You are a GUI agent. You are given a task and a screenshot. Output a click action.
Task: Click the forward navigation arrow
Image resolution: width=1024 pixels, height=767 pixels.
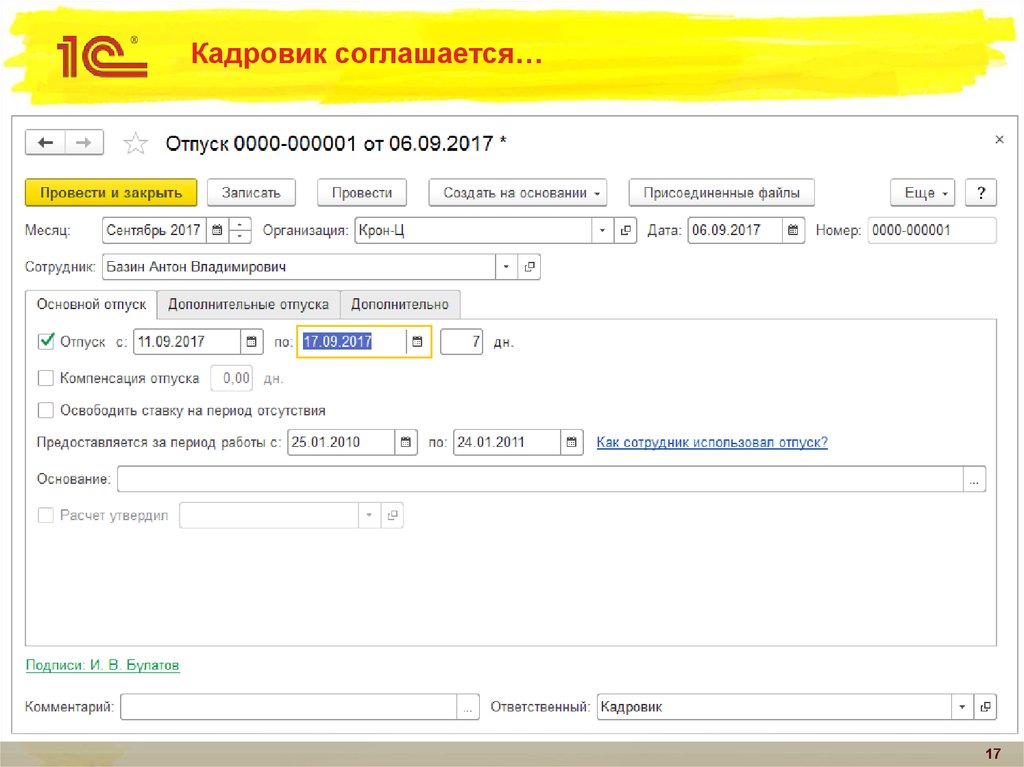click(x=83, y=142)
